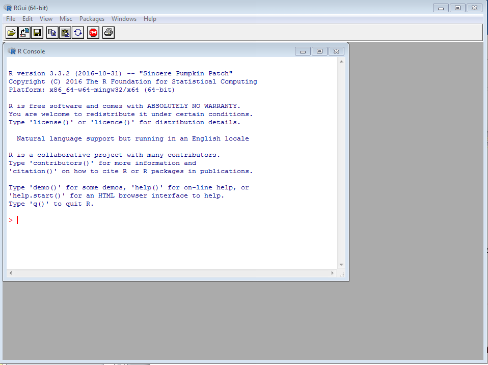
Task: Close the R Console subwindow
Action: tap(336, 51)
